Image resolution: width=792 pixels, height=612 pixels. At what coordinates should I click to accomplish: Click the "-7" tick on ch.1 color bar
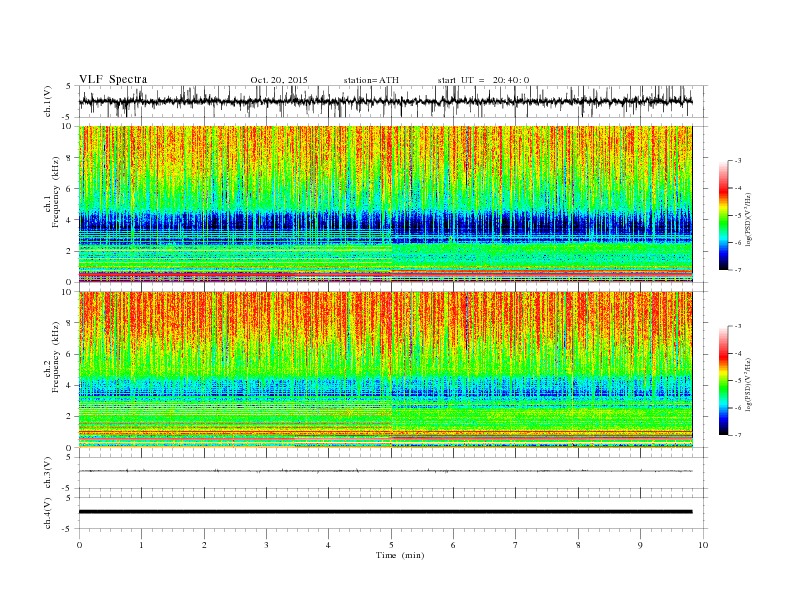[x=737, y=270]
